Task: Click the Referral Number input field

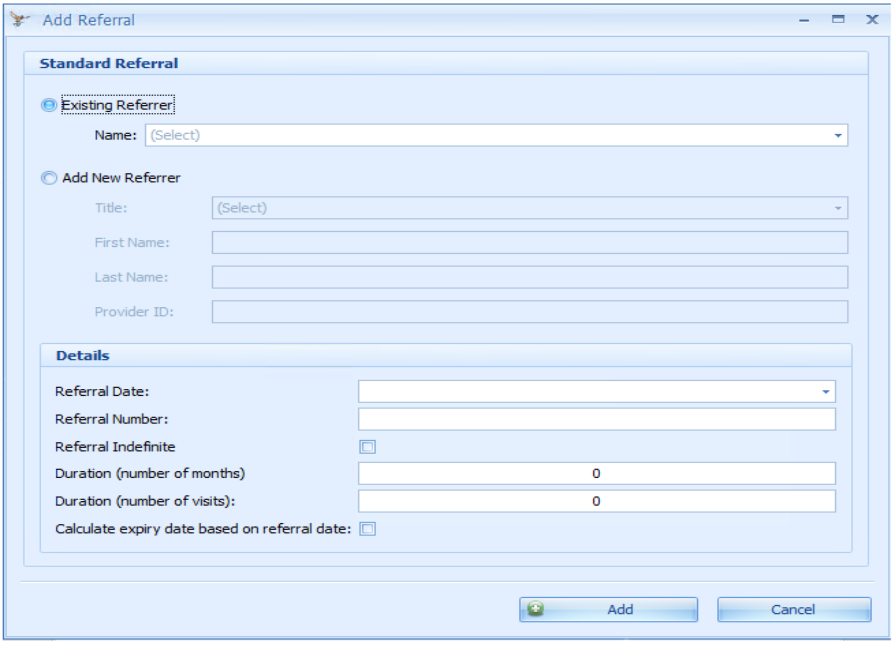Action: (x=597, y=419)
